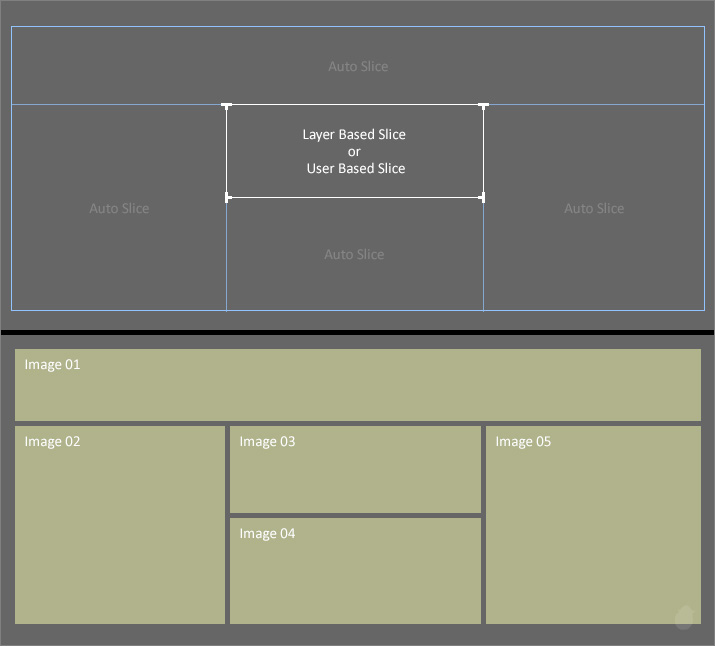Image resolution: width=715 pixels, height=646 pixels.
Task: Select the right Auto Slice area
Action: (594, 208)
